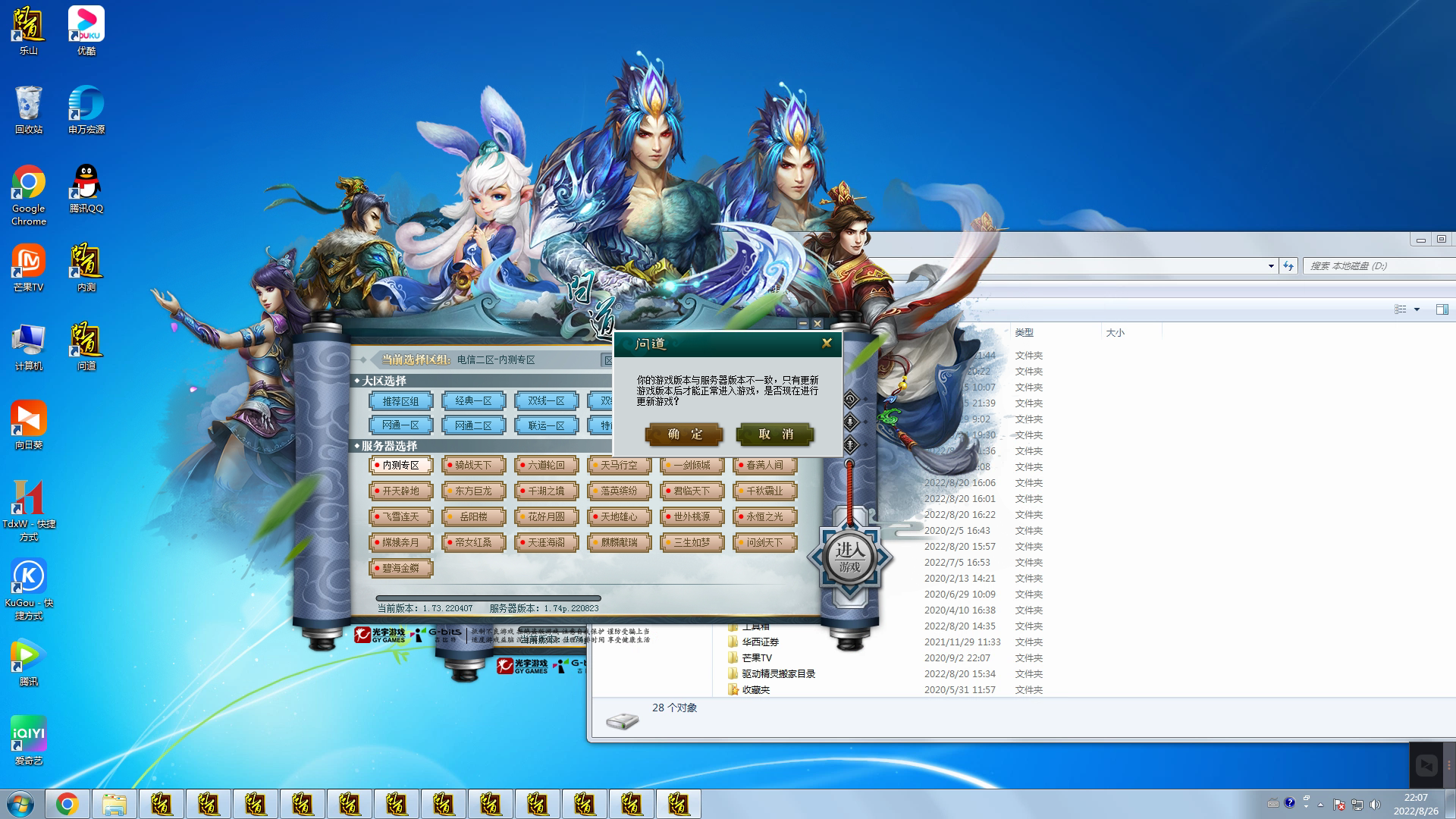The width and height of the screenshot is (1456, 819).
Task: Pick the 世外桃源 server button
Action: (692, 516)
